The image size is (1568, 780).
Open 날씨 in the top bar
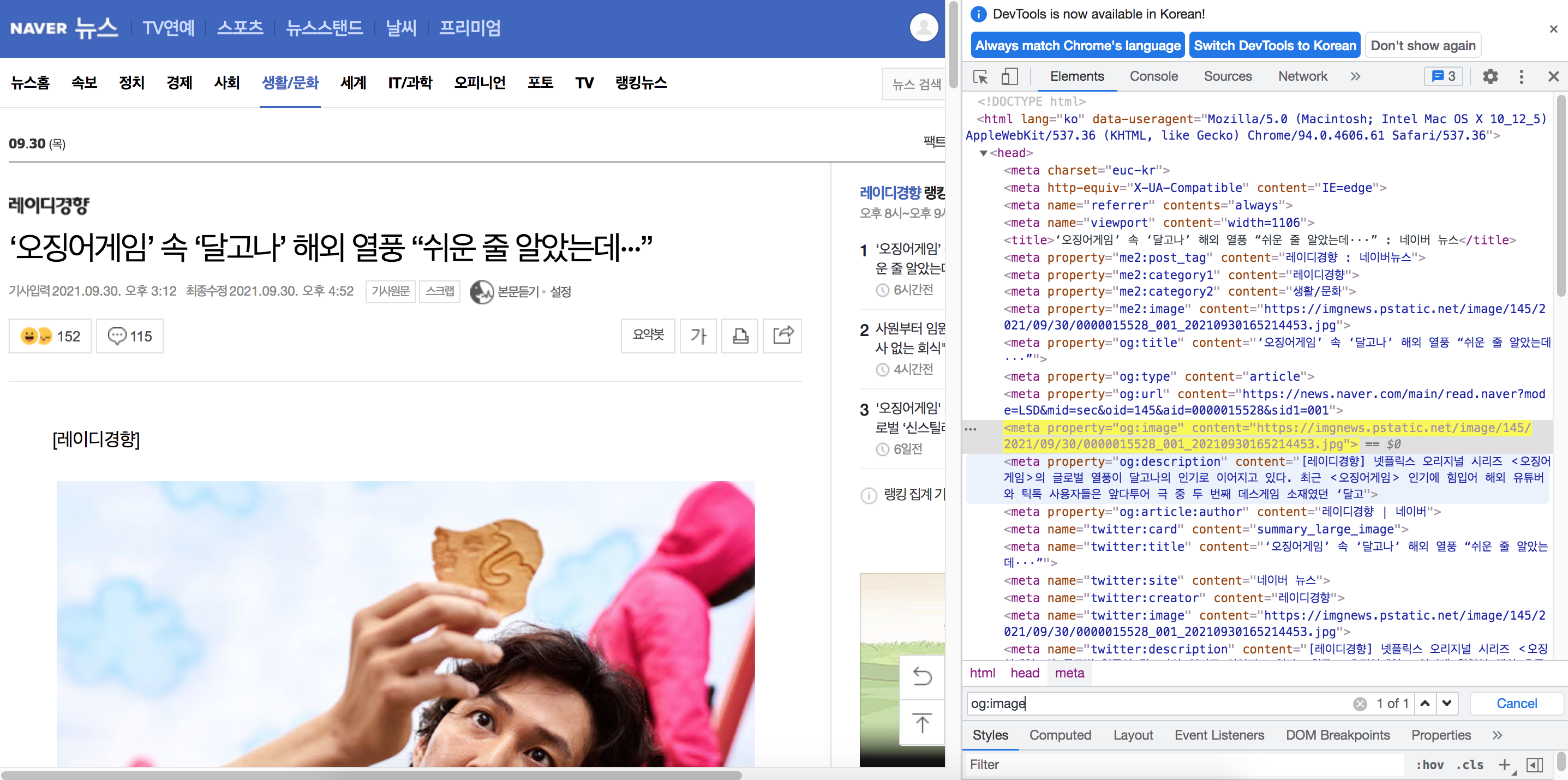tap(401, 27)
